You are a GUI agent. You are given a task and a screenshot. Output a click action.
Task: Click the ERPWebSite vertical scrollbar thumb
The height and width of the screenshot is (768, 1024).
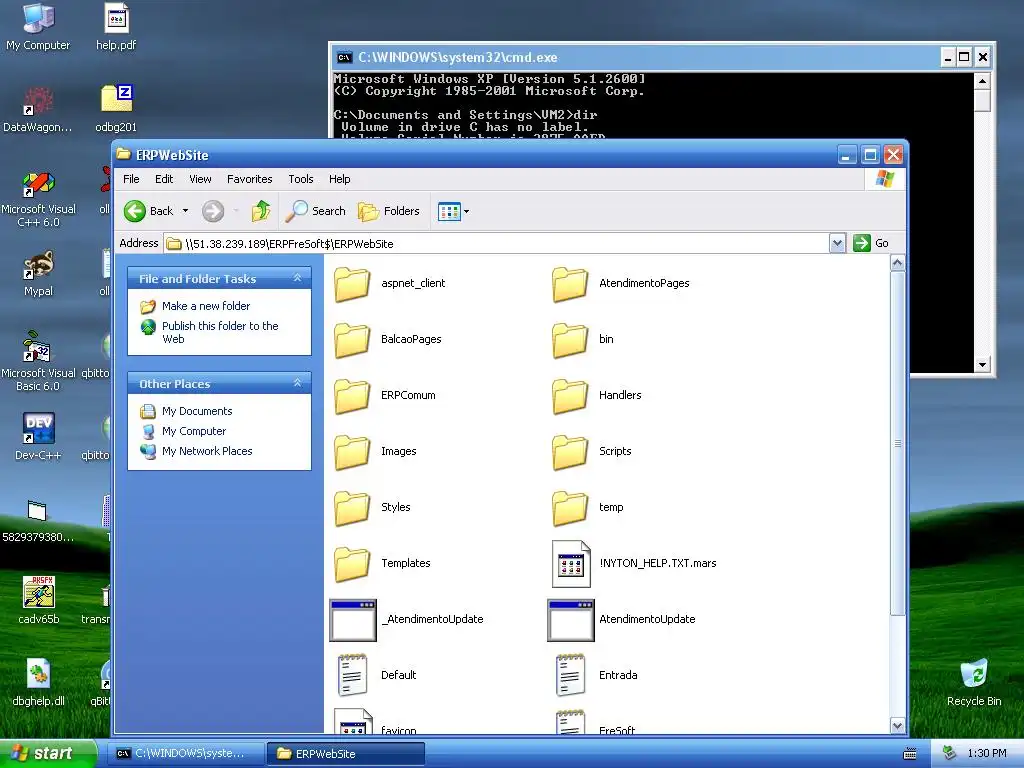tap(897, 443)
